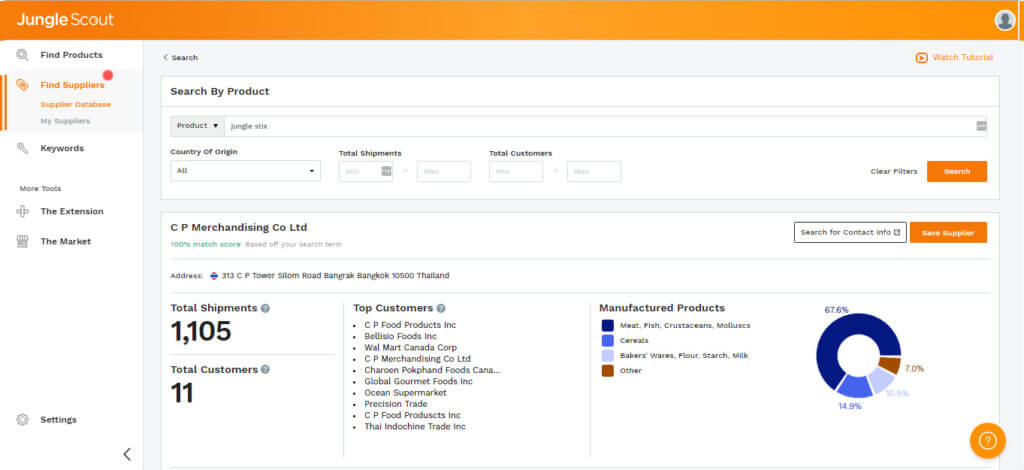Open the Supplier Database submenu item
The height and width of the screenshot is (470, 1024).
[75, 104]
